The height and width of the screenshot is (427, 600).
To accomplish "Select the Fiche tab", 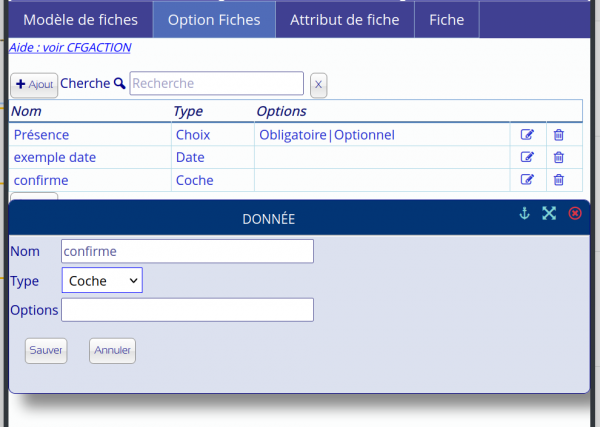I will (446, 20).
